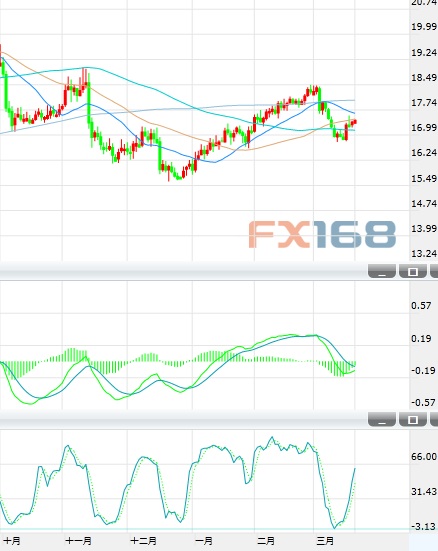The image size is (438, 551).
Task: Select the 13.24 price axis value
Action: (x=424, y=254)
